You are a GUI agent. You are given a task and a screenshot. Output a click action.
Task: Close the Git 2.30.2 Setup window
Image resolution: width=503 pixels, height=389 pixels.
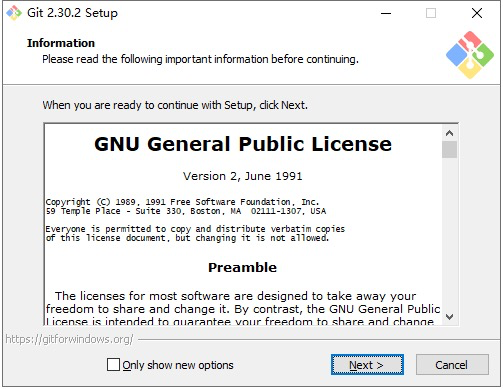tap(477, 13)
